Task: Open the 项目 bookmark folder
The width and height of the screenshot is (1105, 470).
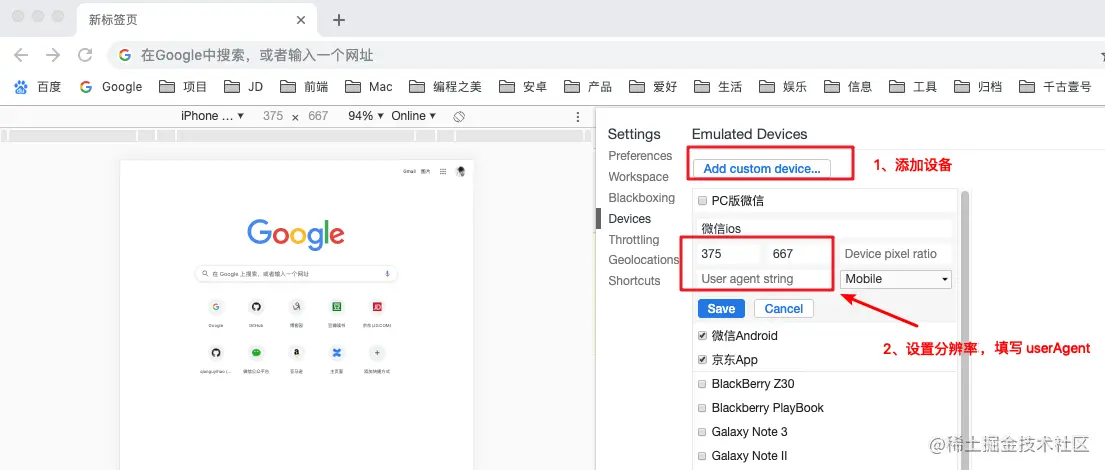Action: 183,87
